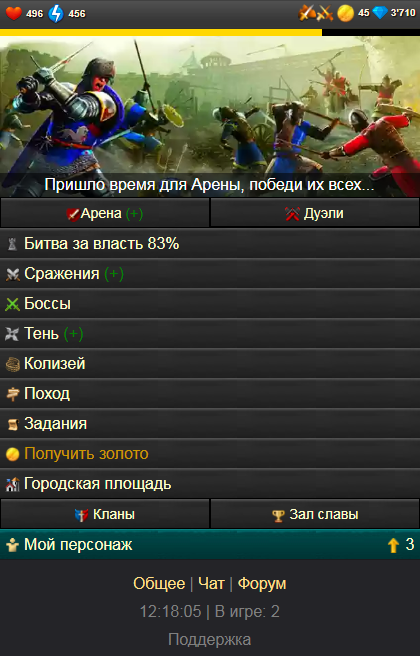
Task: Go to Боссы section
Action: click(210, 304)
